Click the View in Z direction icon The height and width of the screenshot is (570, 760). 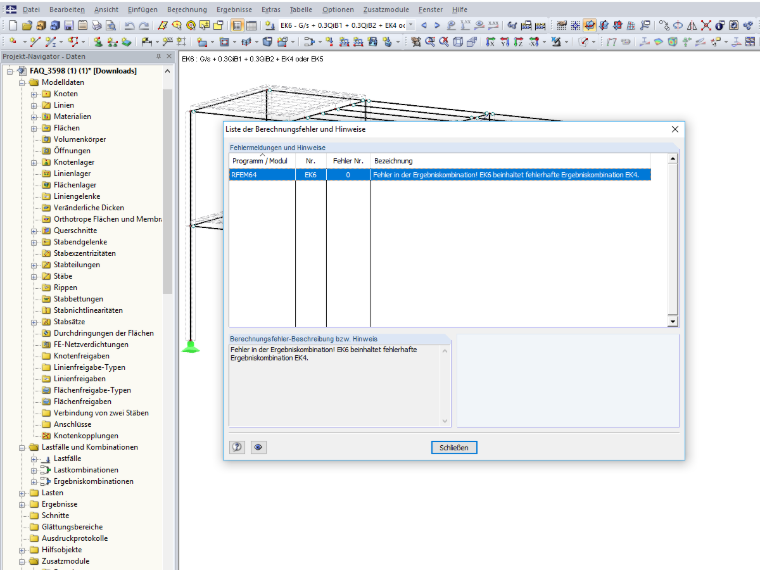pyautogui.click(x=519, y=42)
